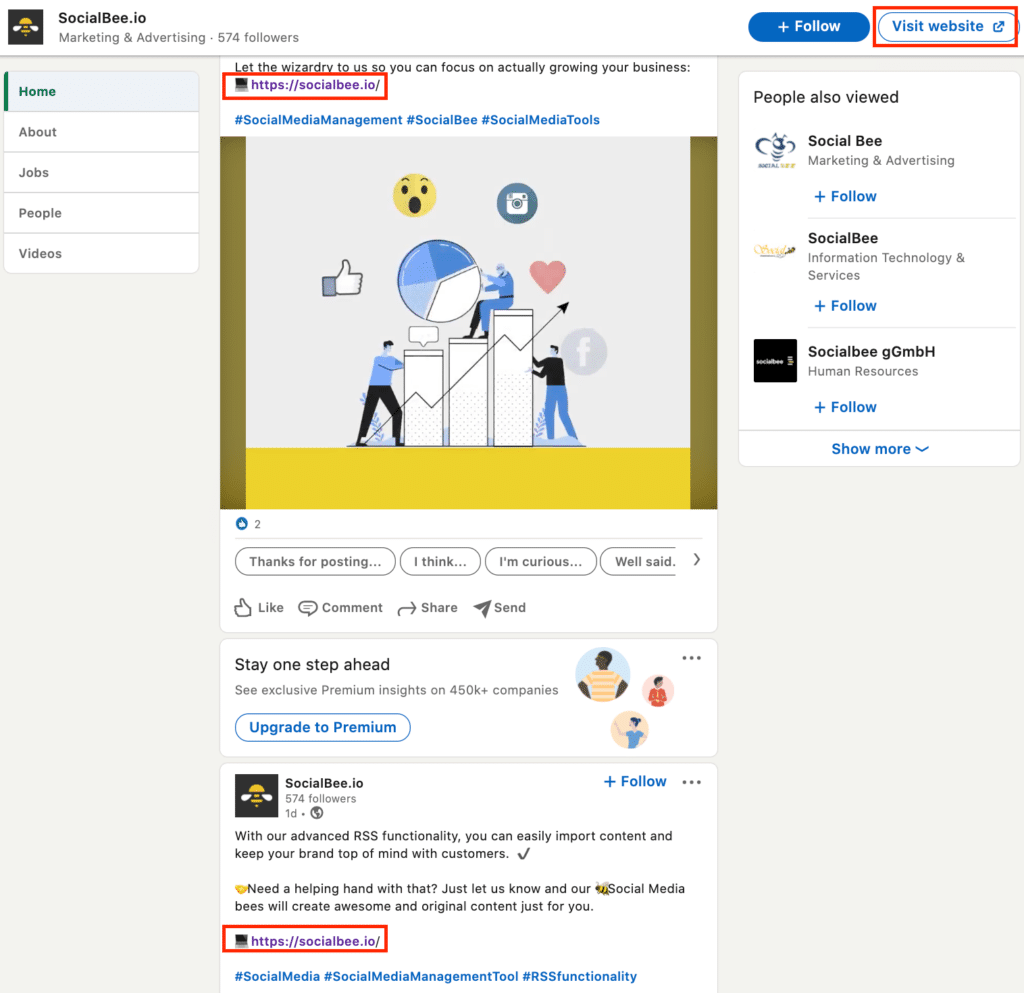The width and height of the screenshot is (1024, 993).
Task: Expand Show more in People also viewed
Action: [879, 449]
